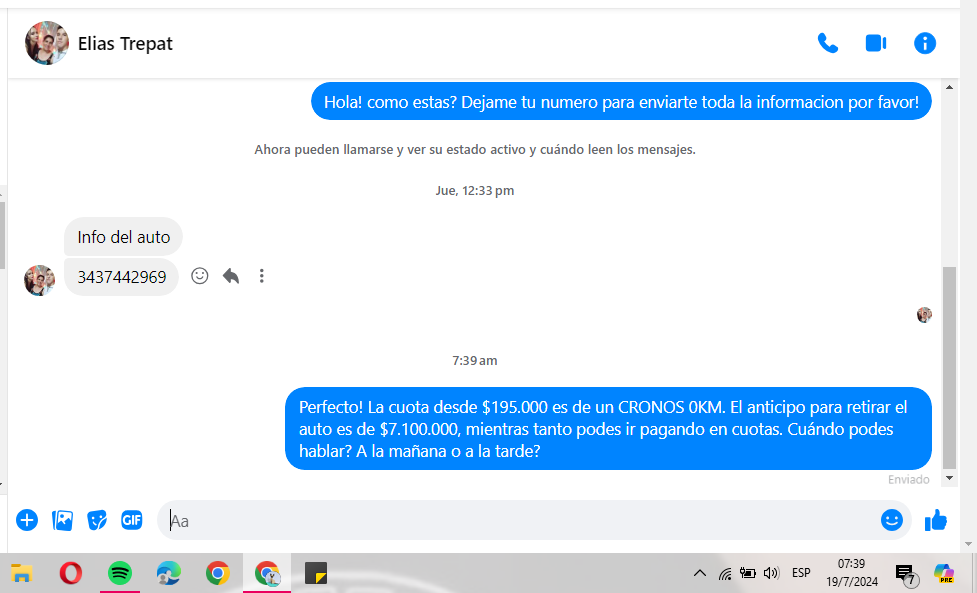Click the 'Perfecto! La cuota desde' message

608,429
